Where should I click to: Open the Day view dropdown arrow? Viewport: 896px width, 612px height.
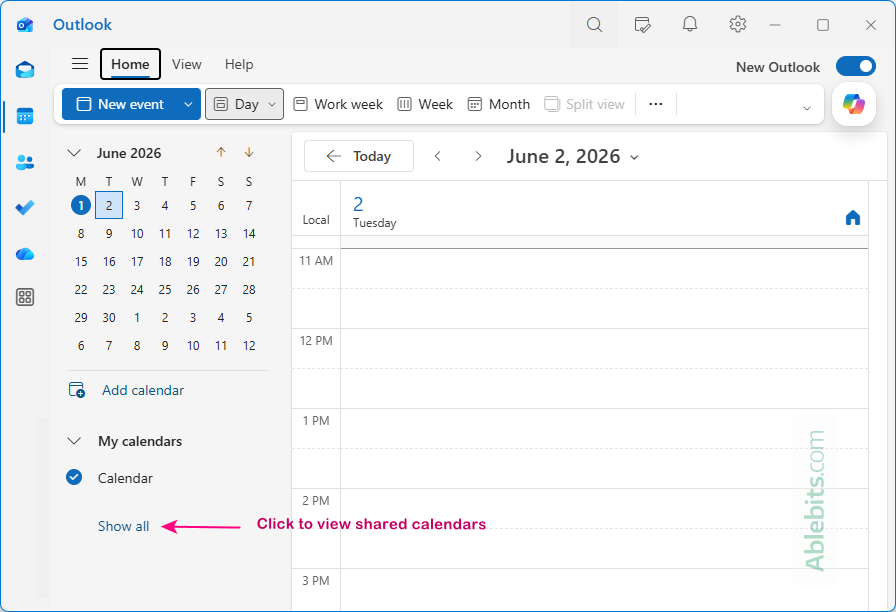point(272,104)
